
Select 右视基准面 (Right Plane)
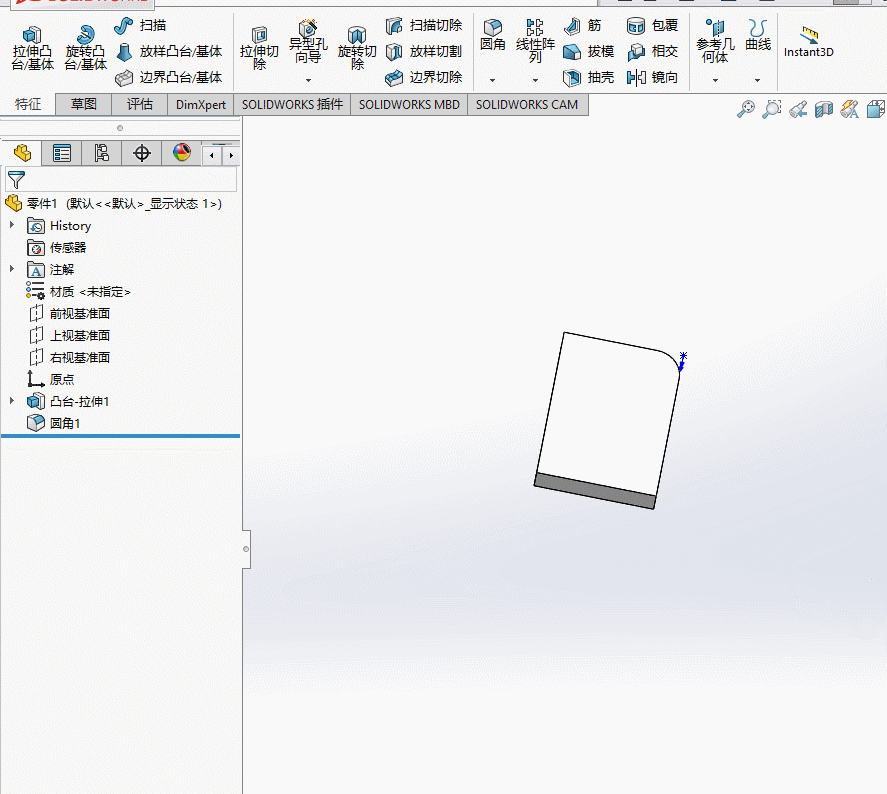tap(68, 357)
